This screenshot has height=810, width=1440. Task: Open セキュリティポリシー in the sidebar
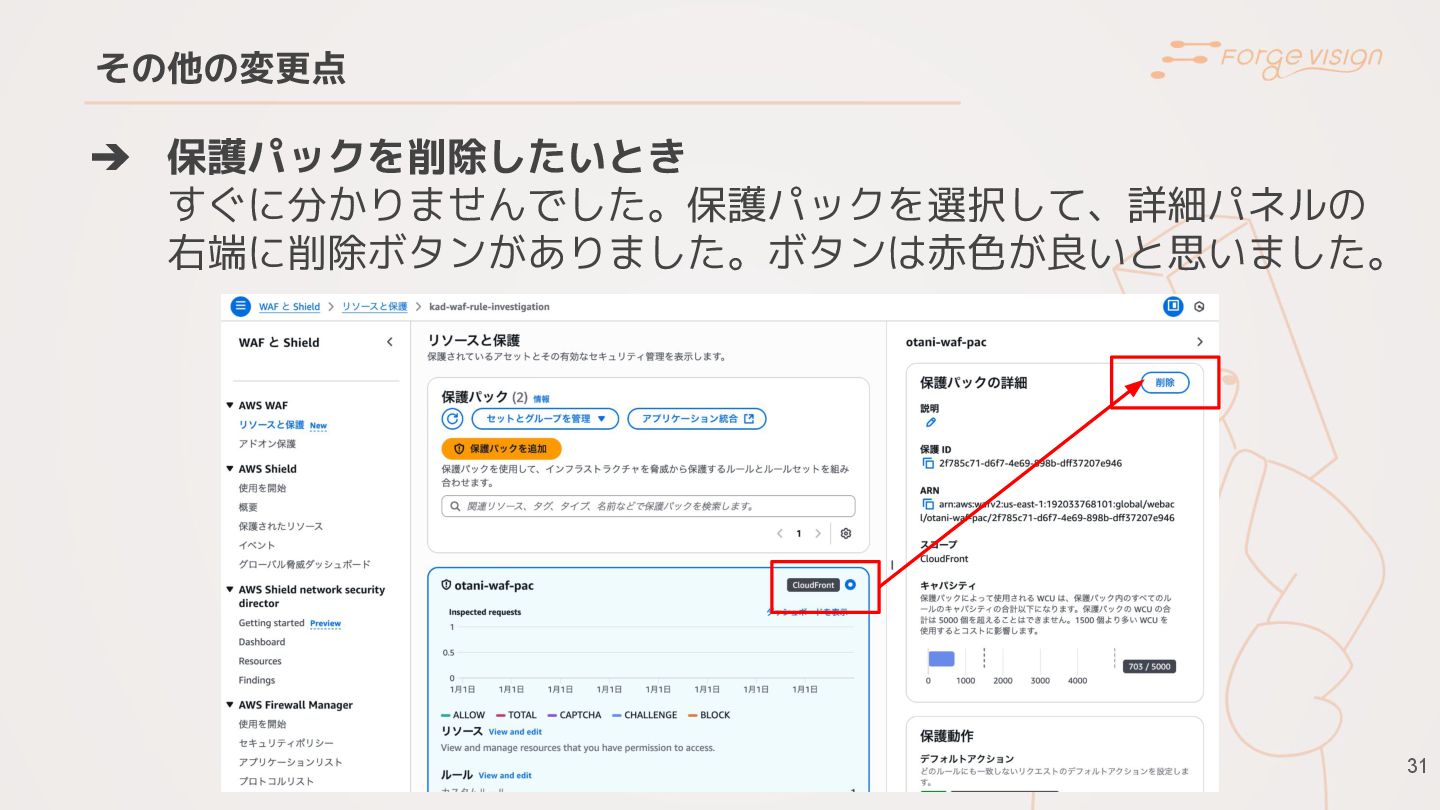pos(286,743)
